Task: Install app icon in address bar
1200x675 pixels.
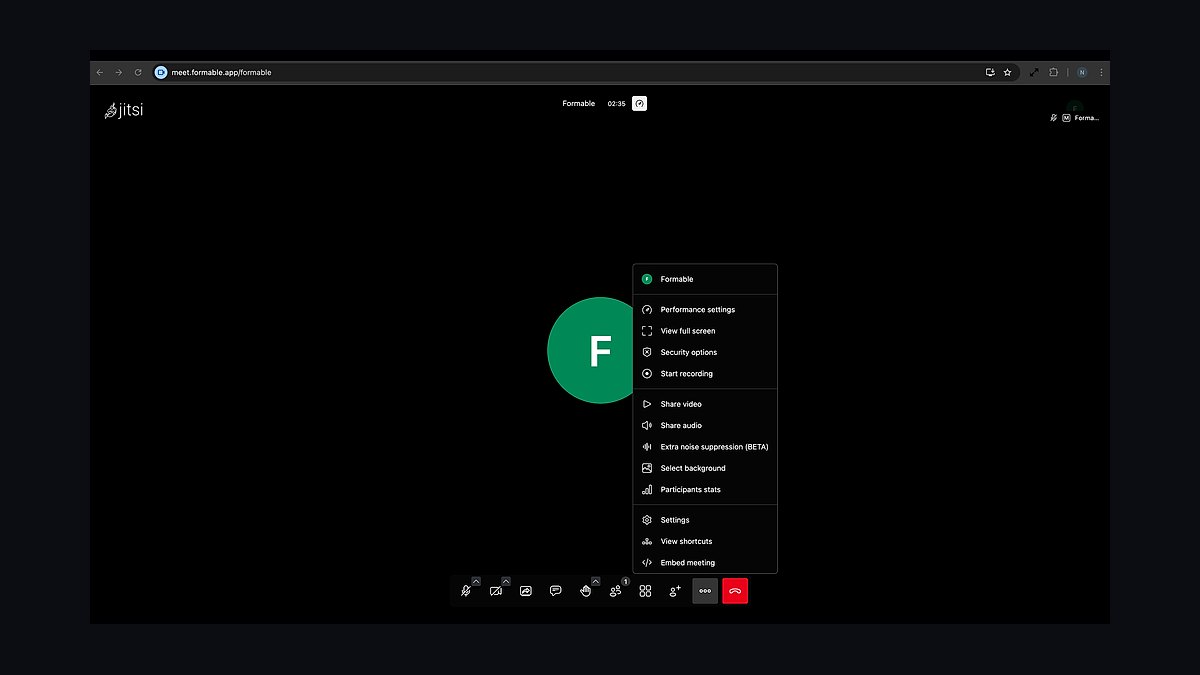Action: click(x=990, y=72)
